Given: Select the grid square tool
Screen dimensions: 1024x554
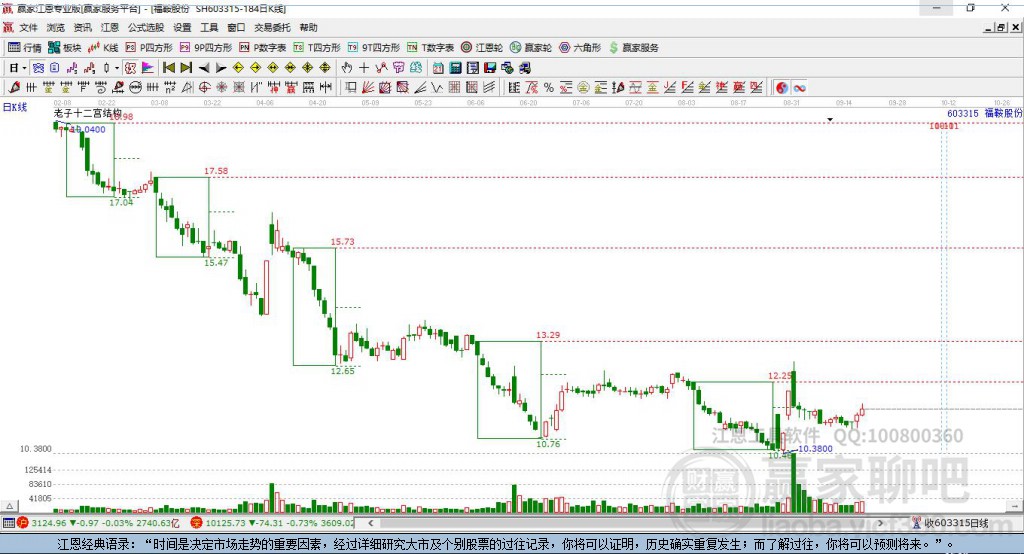Looking at the screenshot, I should 455,88.
